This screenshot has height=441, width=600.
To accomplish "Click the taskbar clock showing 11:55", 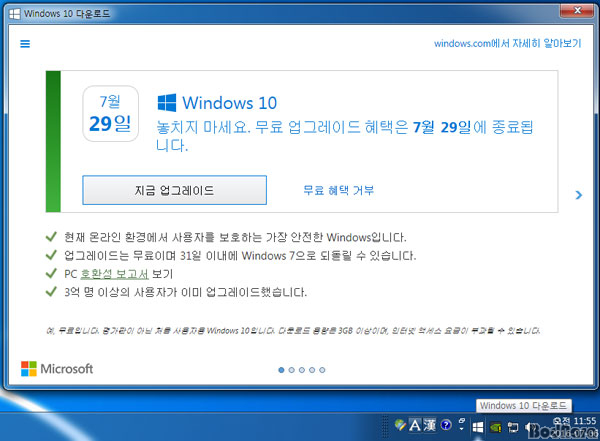I will point(573,423).
